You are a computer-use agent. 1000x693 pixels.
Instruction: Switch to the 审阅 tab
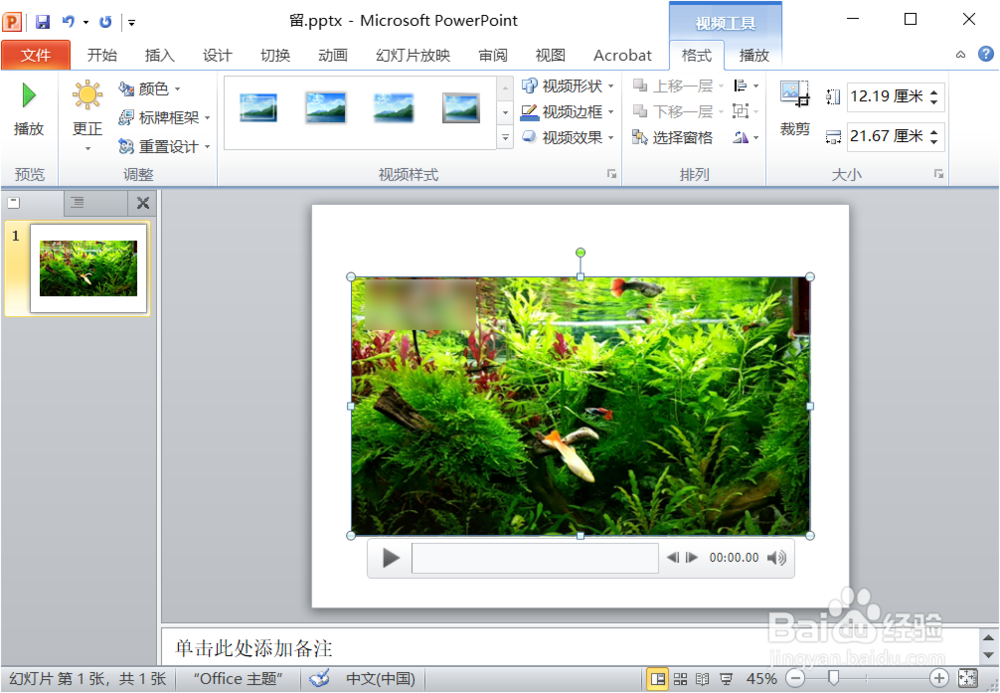[493, 55]
